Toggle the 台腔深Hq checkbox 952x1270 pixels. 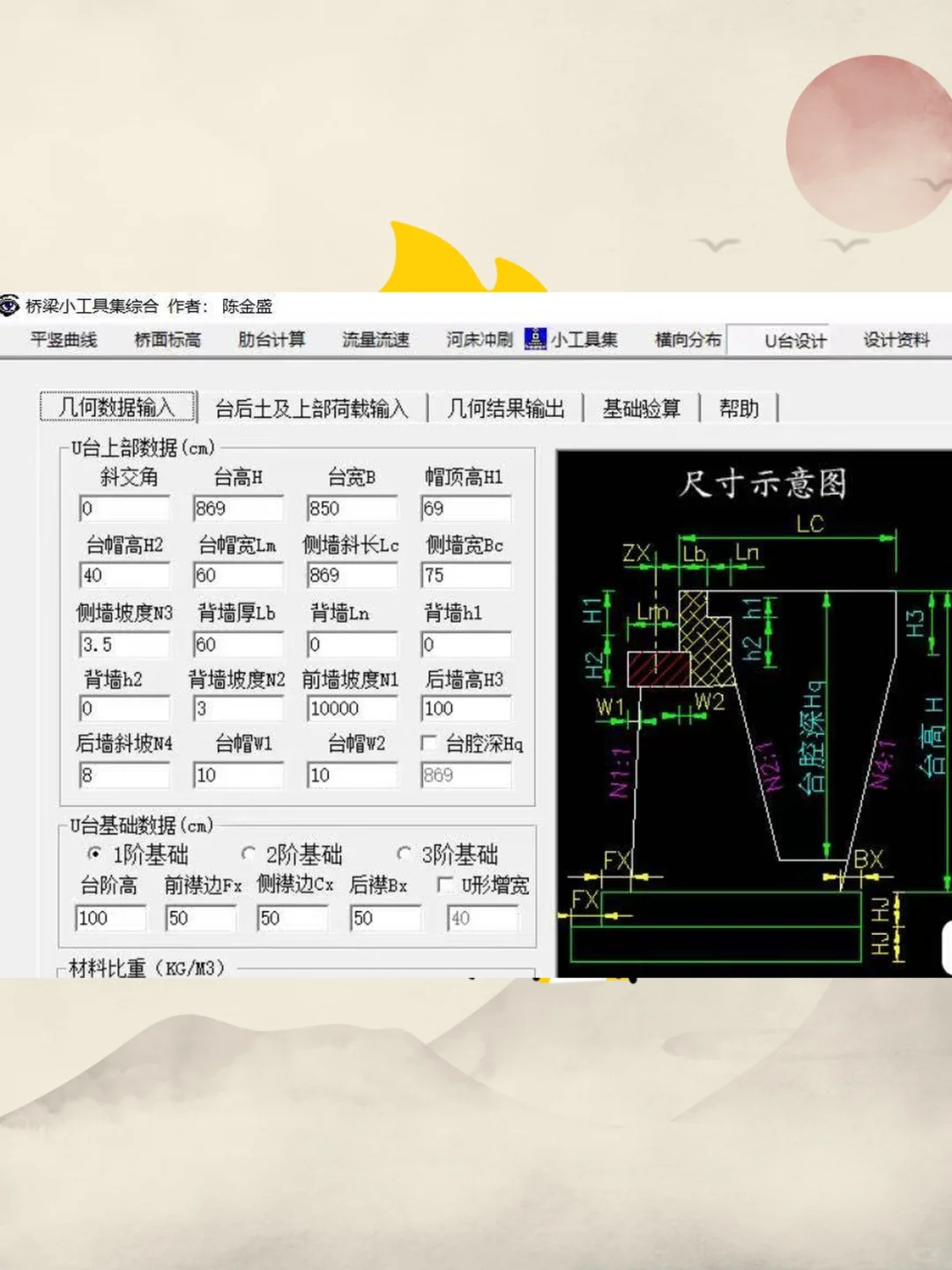[x=429, y=743]
